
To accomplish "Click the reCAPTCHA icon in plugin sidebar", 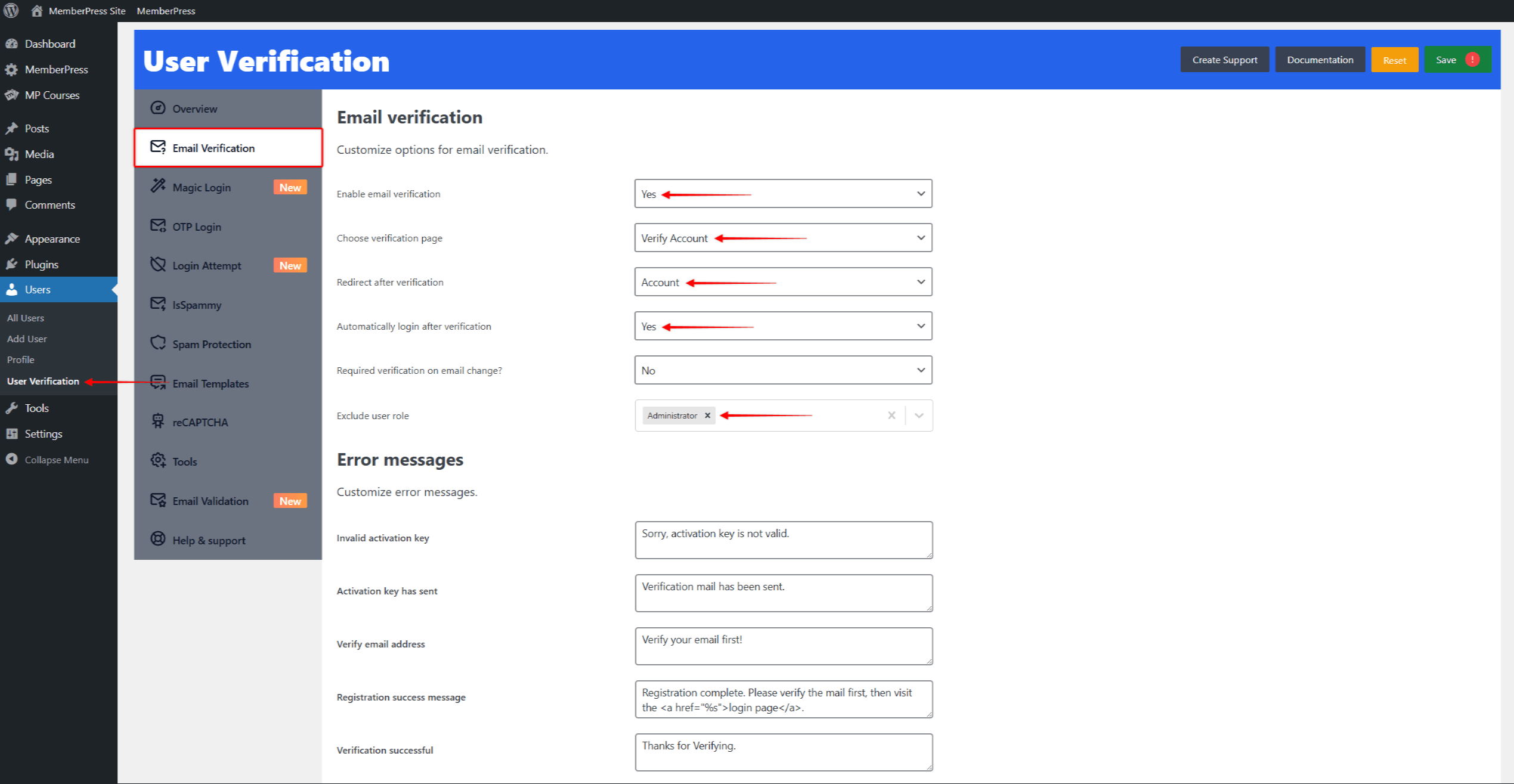I will 157,421.
